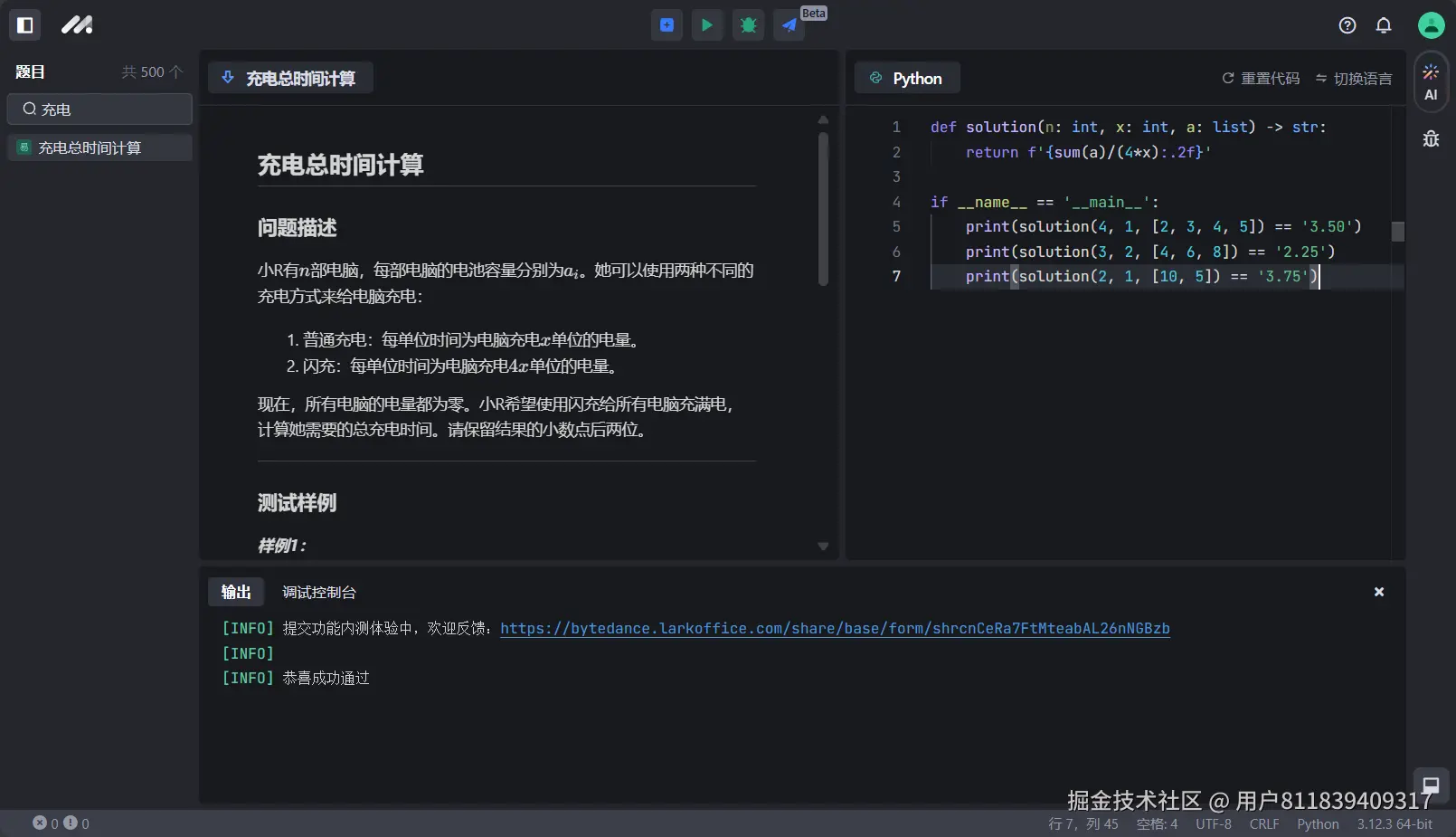Click the 充电总时间计算 problem tab

coord(290,79)
